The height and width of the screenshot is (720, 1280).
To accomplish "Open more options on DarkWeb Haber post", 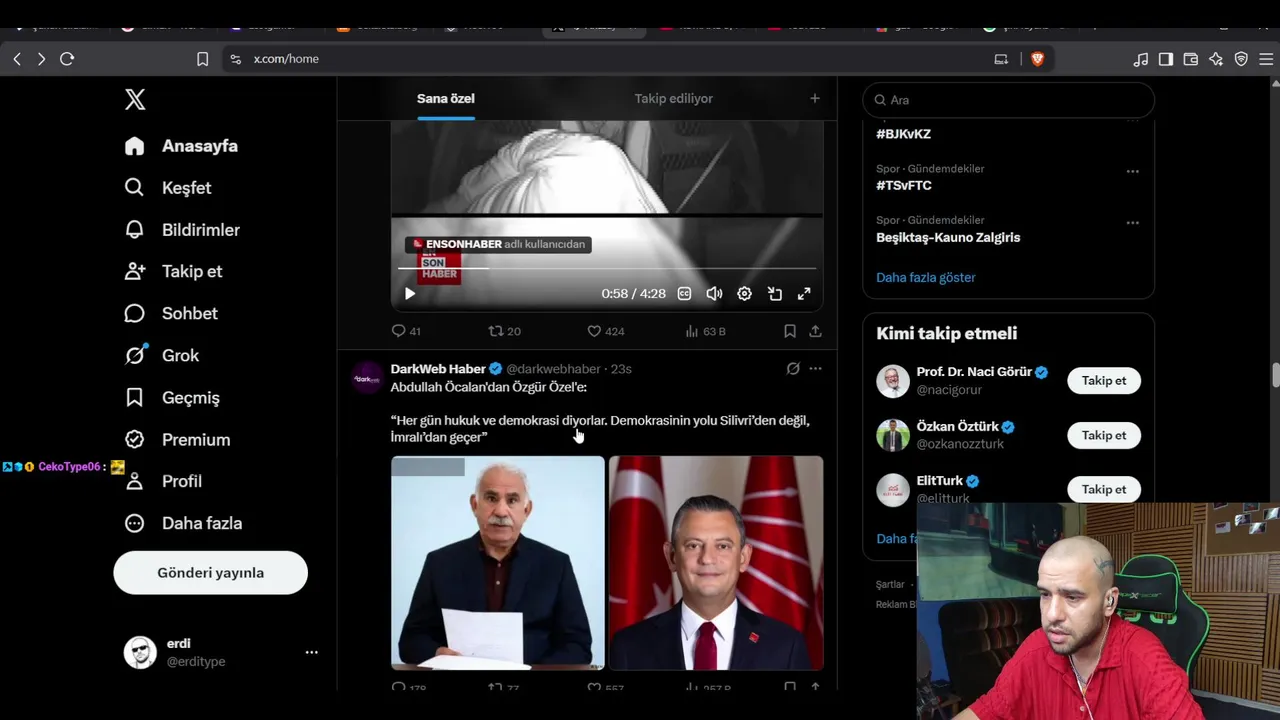I will [x=815, y=369].
